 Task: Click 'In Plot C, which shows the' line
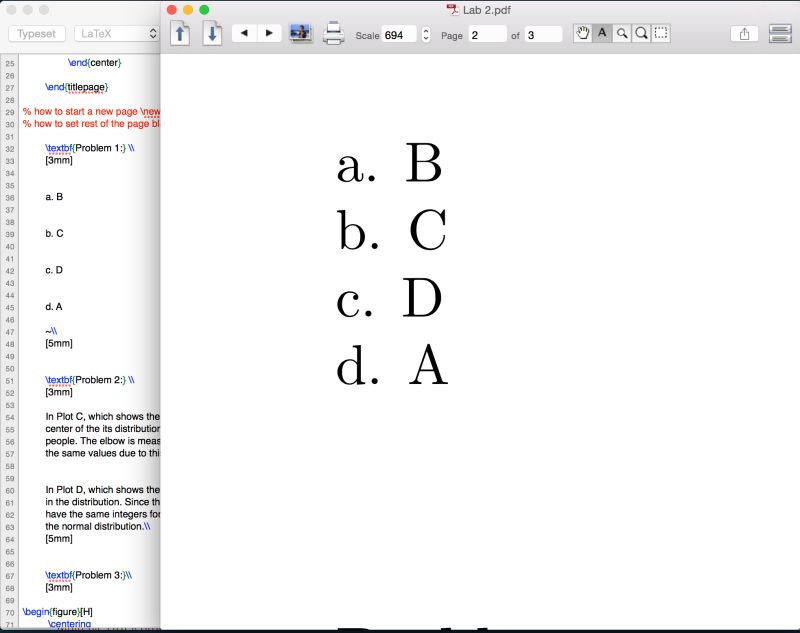point(103,417)
